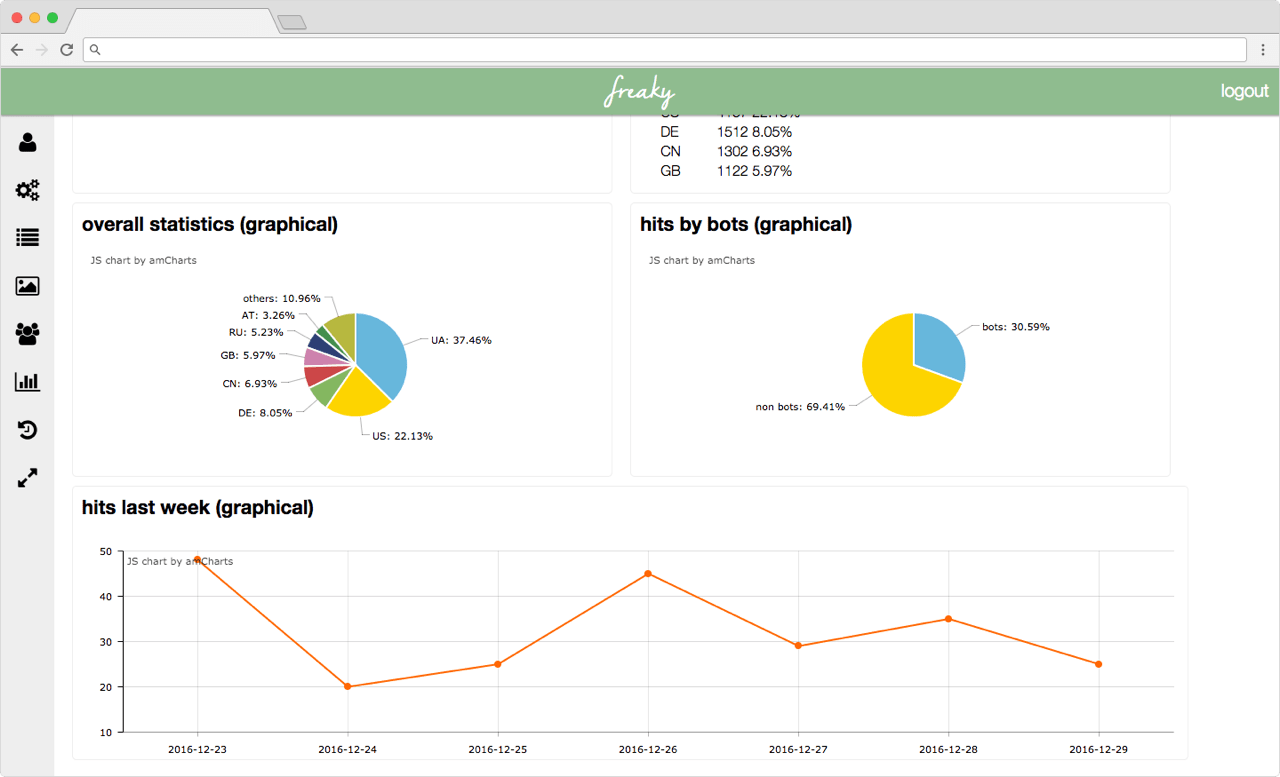
Task: Click the line chart point for 2016-12-23
Action: click(197, 559)
